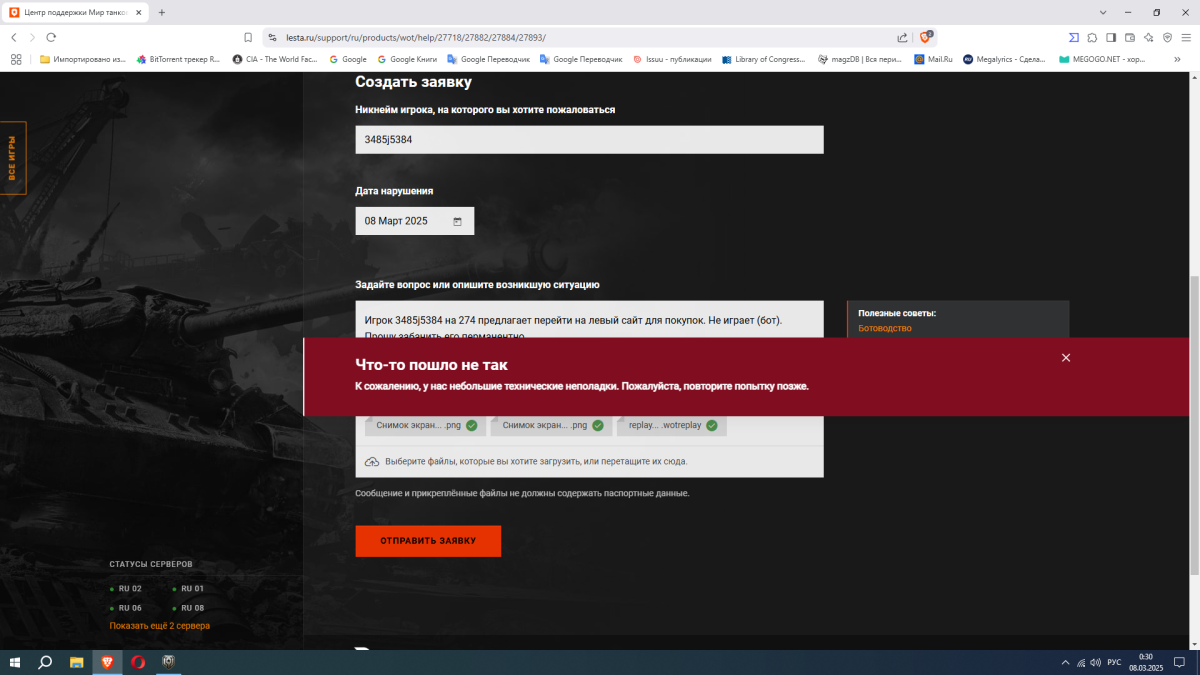Select the Центр поддержки Мир танков tab

coord(76,12)
